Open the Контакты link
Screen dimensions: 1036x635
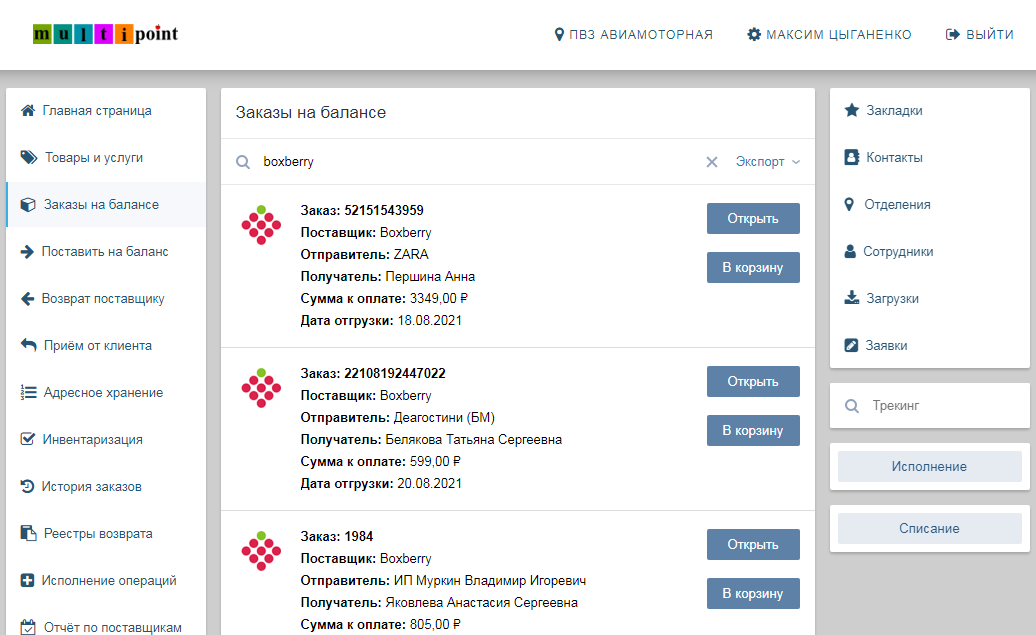[930, 157]
